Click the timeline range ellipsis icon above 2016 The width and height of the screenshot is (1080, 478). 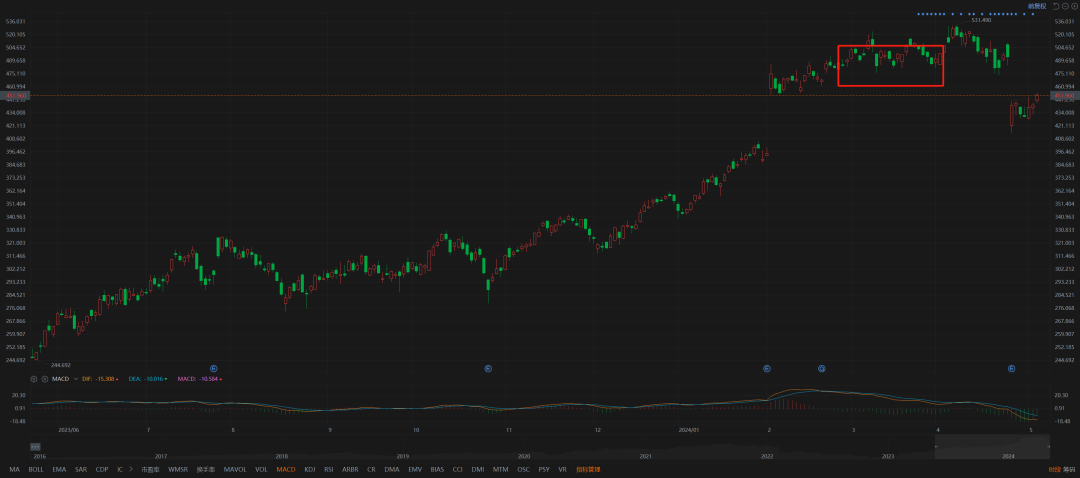(x=34, y=446)
